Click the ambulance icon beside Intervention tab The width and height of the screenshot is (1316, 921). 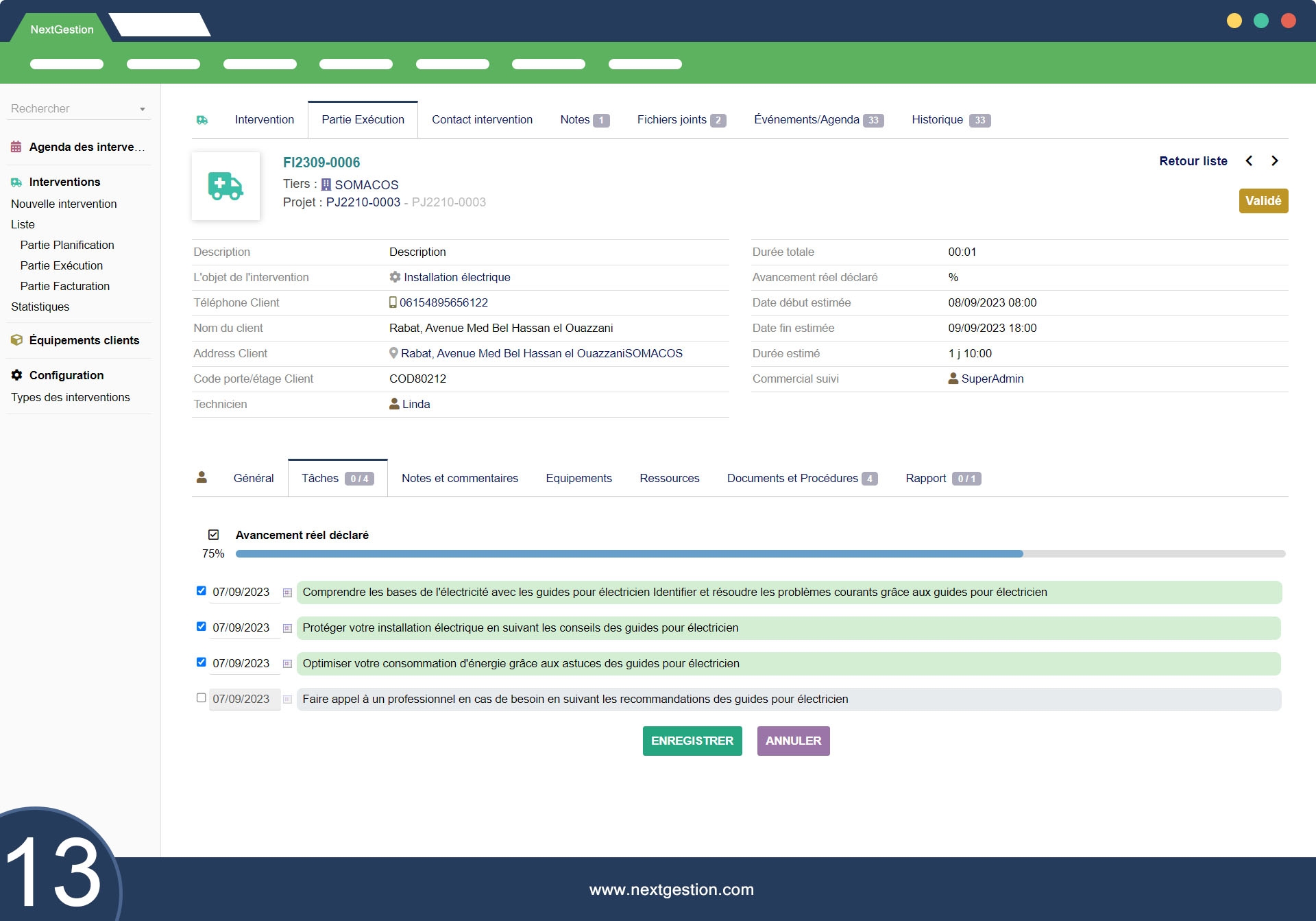pyautogui.click(x=202, y=120)
